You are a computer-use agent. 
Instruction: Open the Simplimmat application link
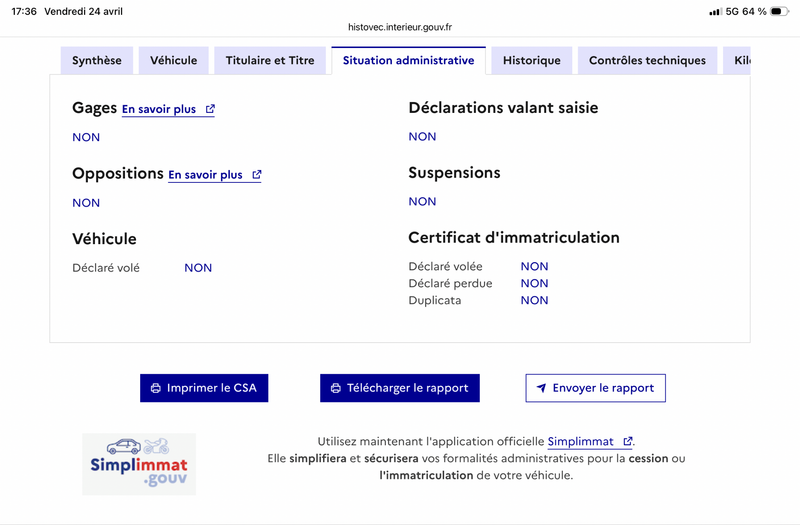point(581,442)
